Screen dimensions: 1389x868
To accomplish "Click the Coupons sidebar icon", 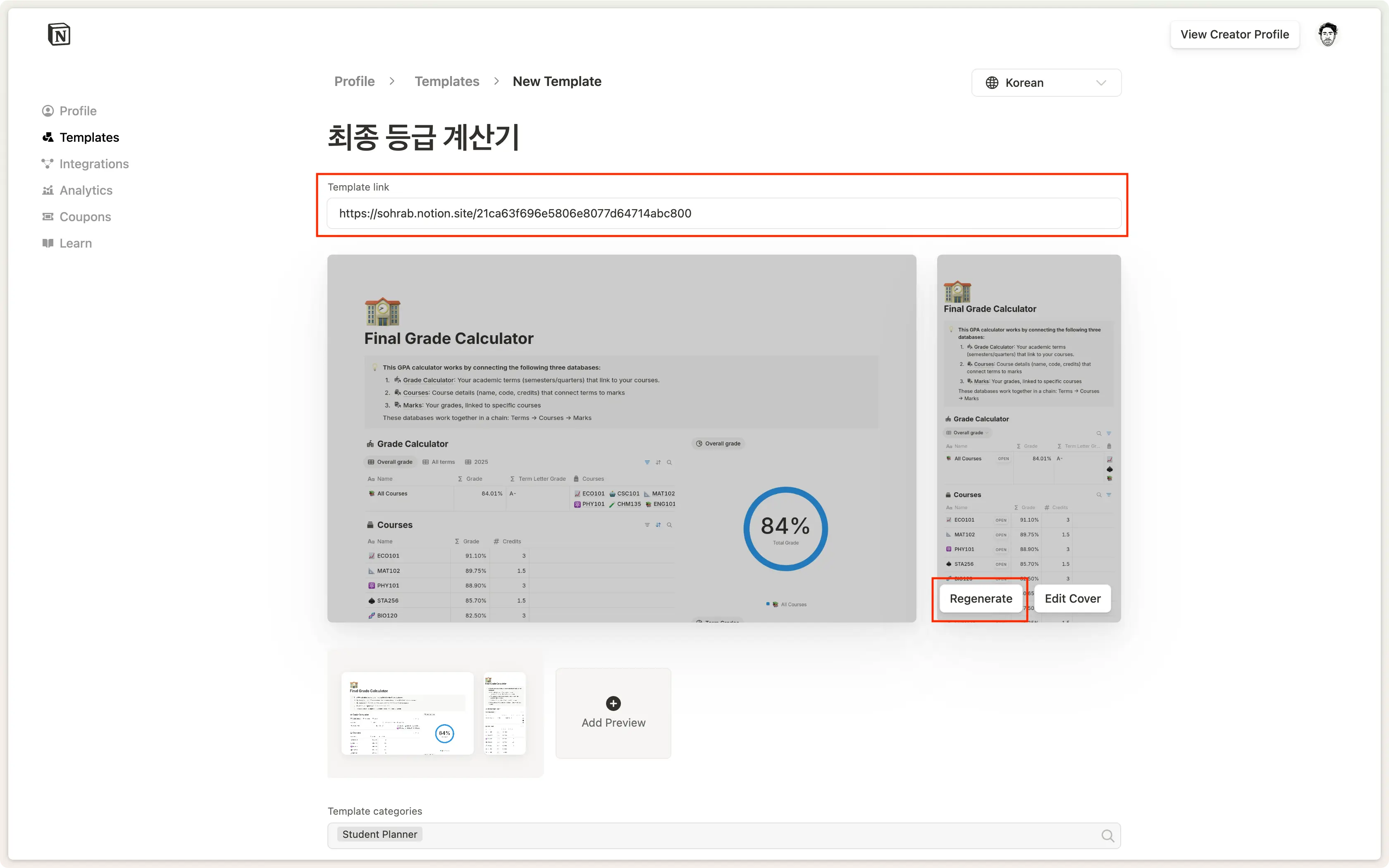I will (48, 217).
